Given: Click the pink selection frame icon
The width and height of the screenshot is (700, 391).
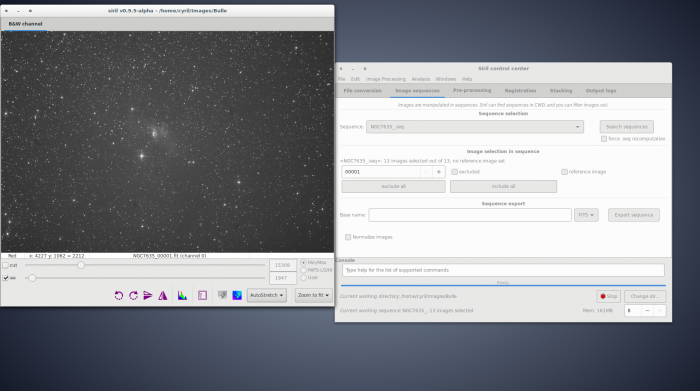Looking at the screenshot, I should point(202,295).
